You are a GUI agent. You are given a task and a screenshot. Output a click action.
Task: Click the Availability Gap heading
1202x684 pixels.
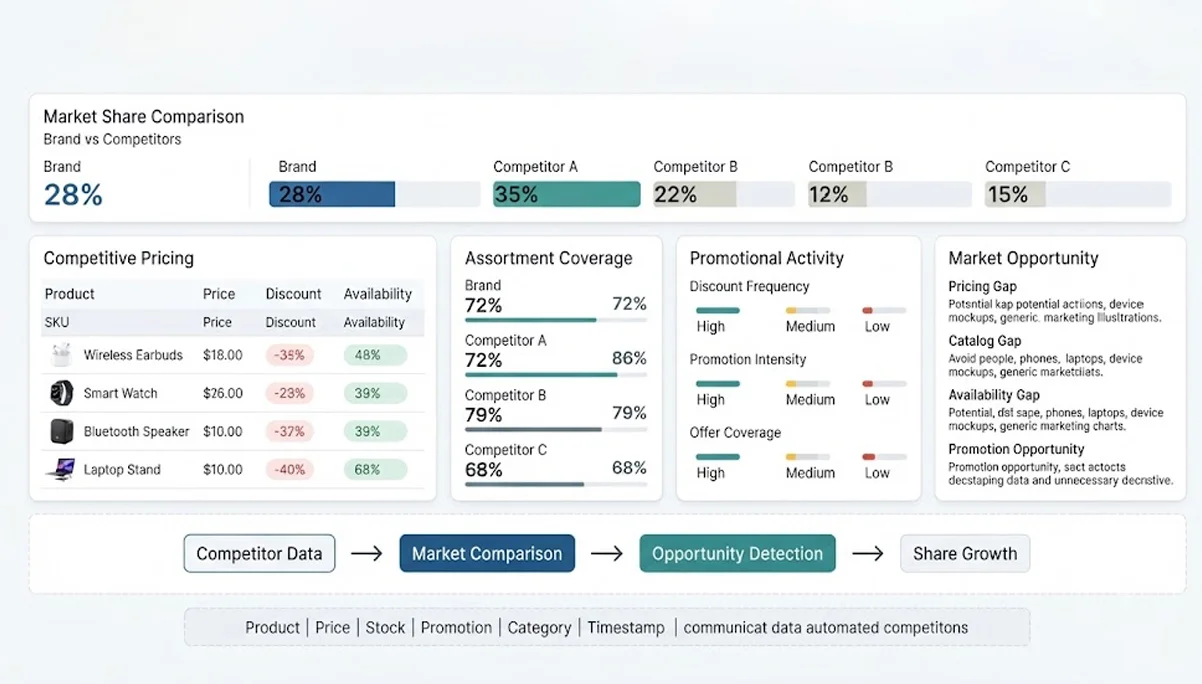(994, 395)
